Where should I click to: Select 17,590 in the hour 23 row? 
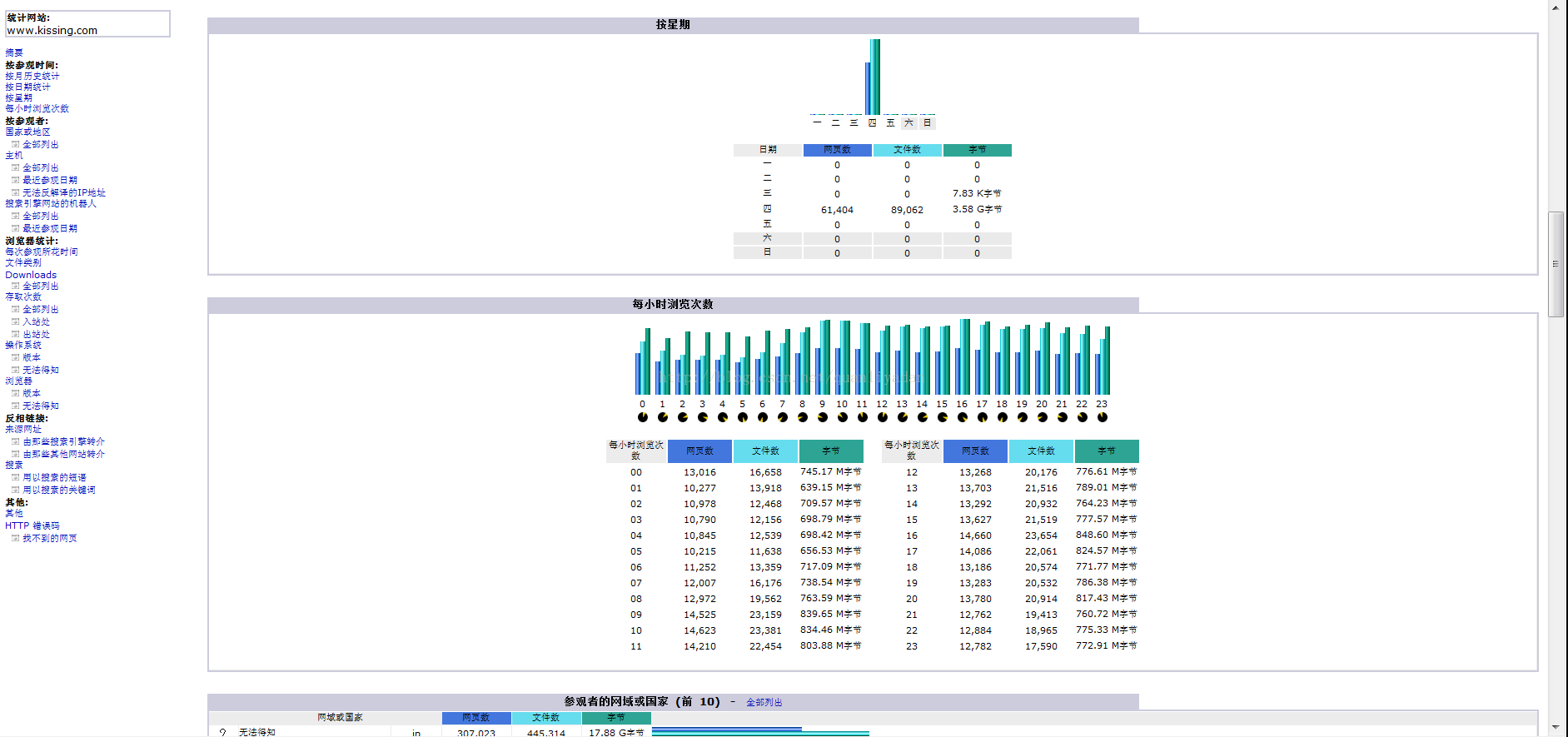click(x=1041, y=646)
